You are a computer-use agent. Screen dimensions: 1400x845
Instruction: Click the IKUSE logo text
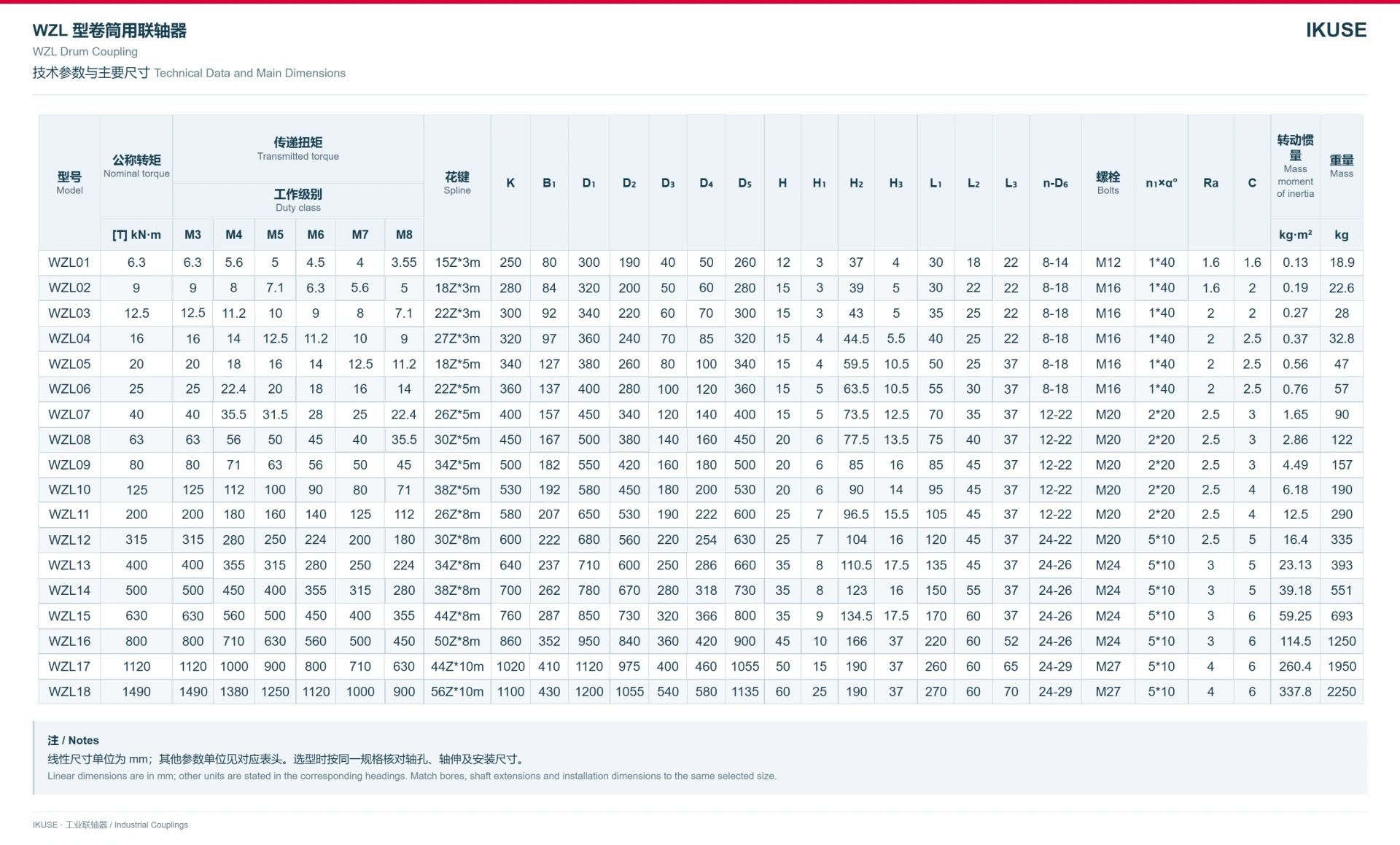click(1336, 30)
